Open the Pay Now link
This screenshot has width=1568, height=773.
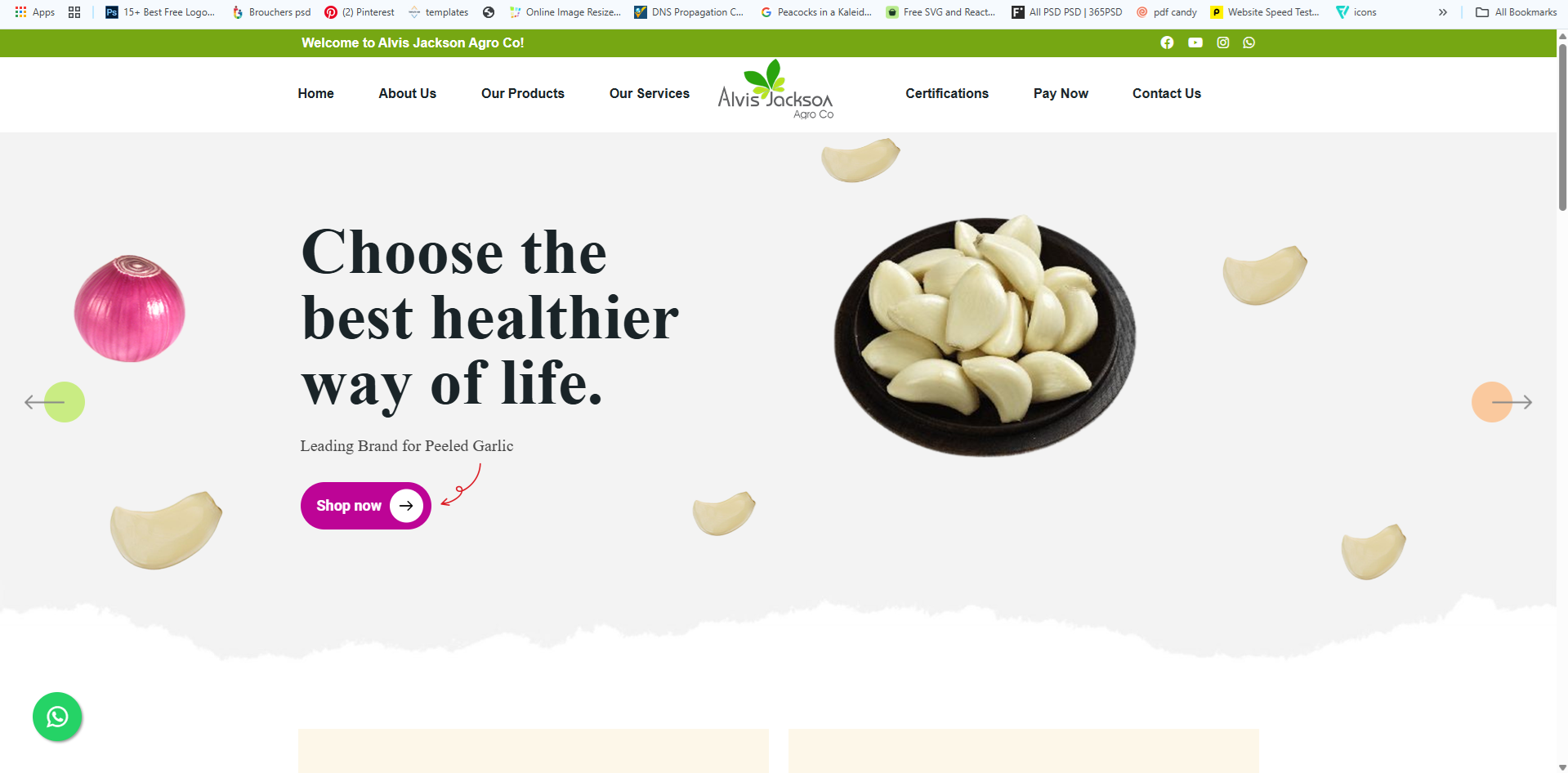[1061, 93]
